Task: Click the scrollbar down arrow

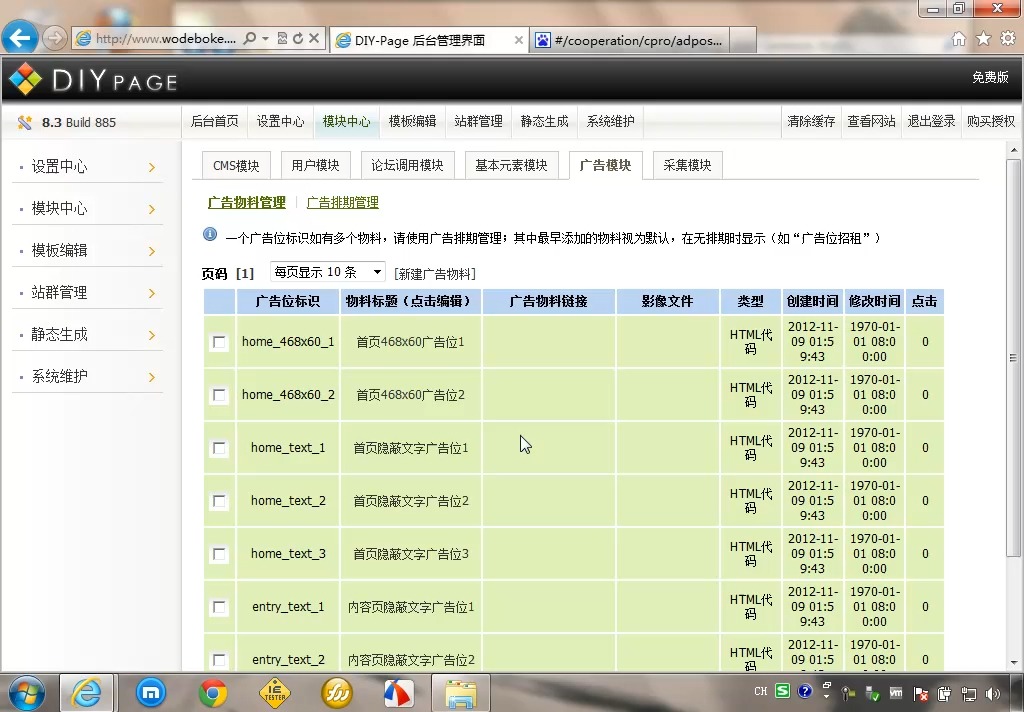Action: pos(1014,662)
